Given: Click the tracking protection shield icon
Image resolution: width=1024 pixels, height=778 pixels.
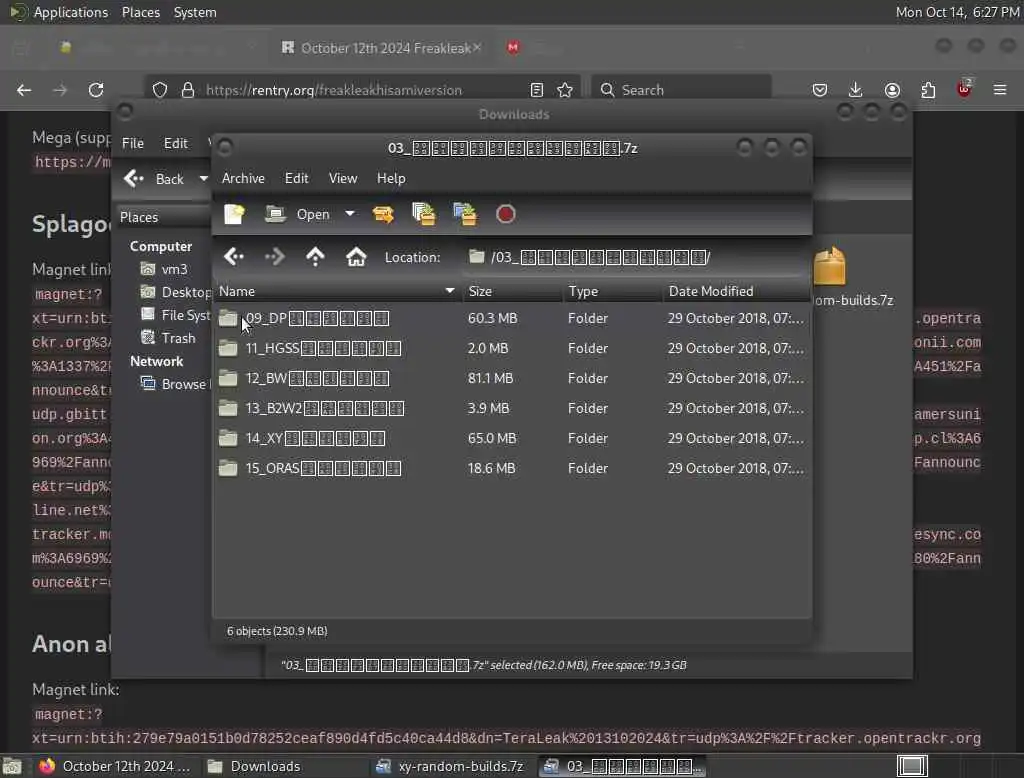Looking at the screenshot, I should point(160,90).
